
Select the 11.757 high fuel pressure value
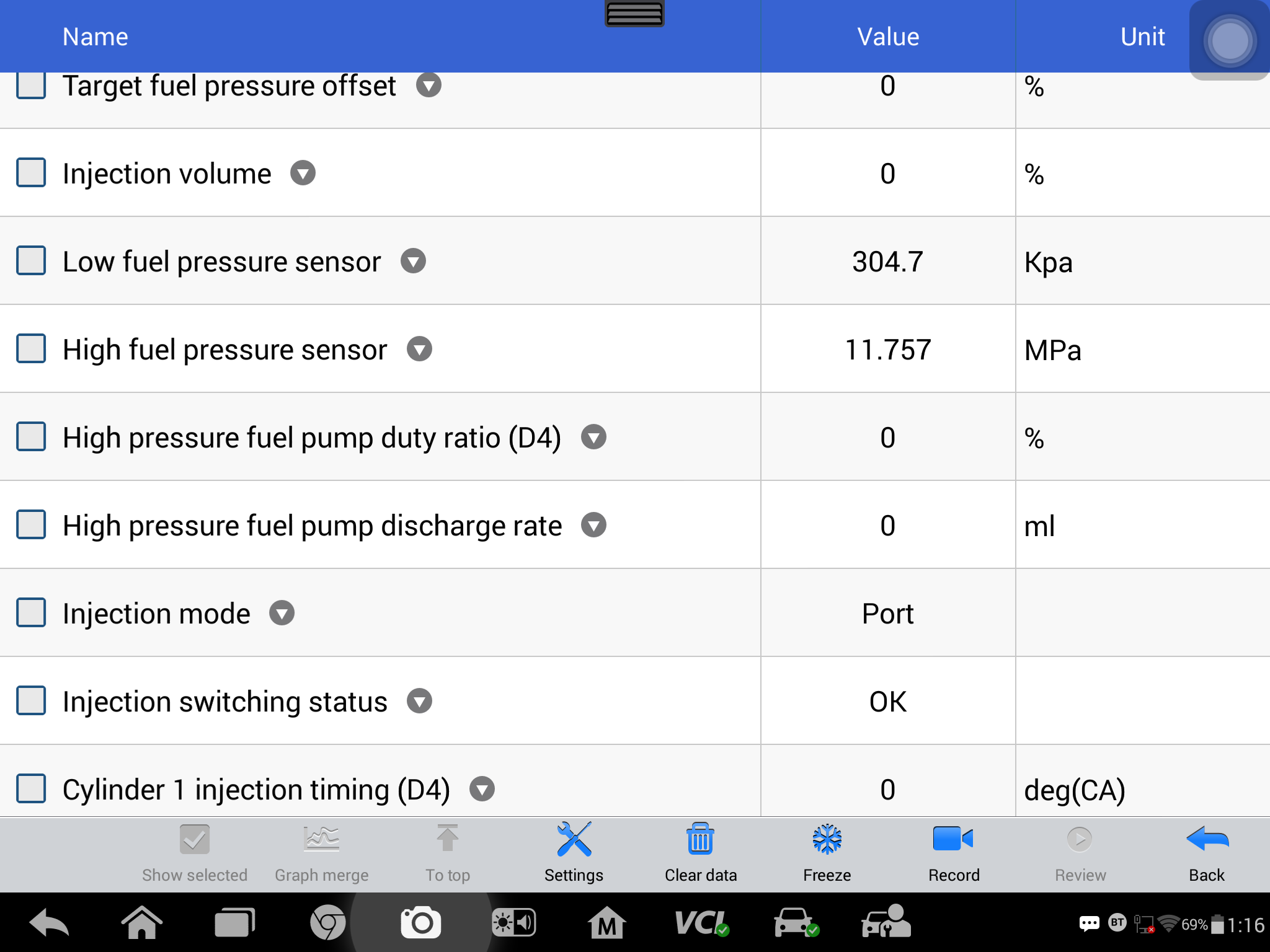point(888,350)
